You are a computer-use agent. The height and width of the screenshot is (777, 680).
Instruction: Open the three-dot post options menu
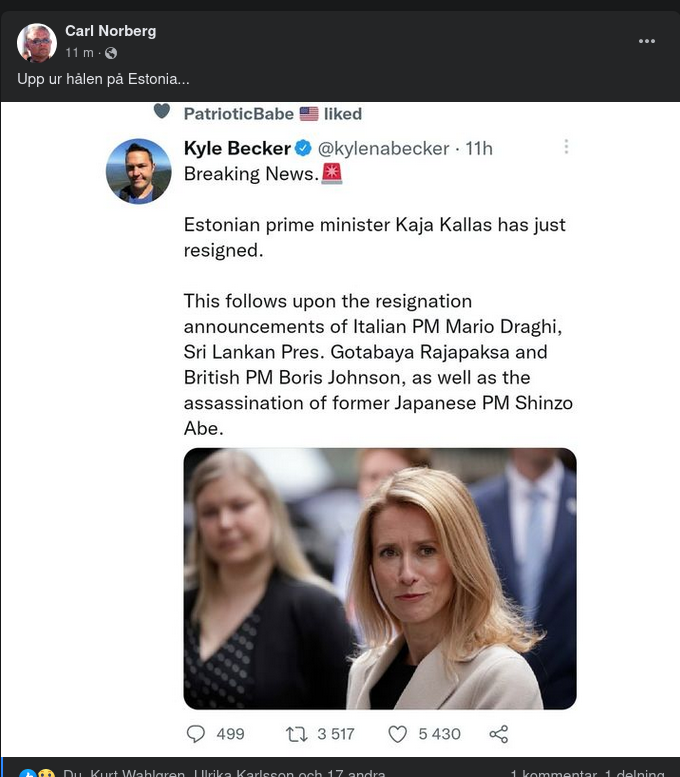point(647,41)
